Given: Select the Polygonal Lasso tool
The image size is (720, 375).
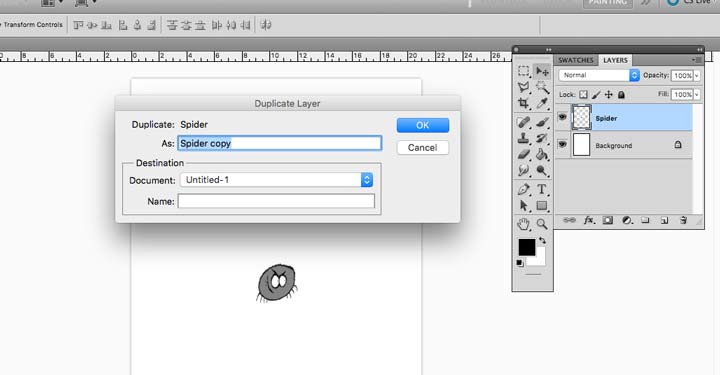Looking at the screenshot, I should click(523, 87).
